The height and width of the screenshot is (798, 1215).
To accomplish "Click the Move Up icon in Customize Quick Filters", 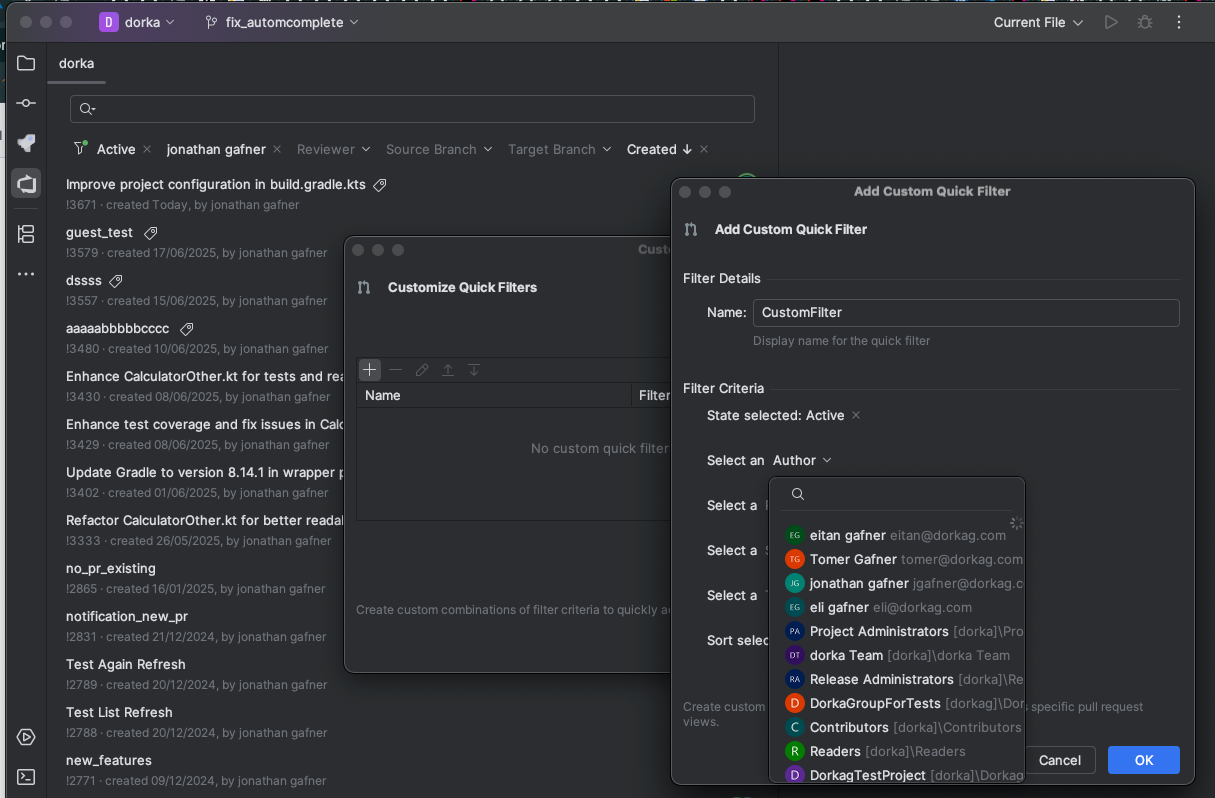I will (x=448, y=370).
